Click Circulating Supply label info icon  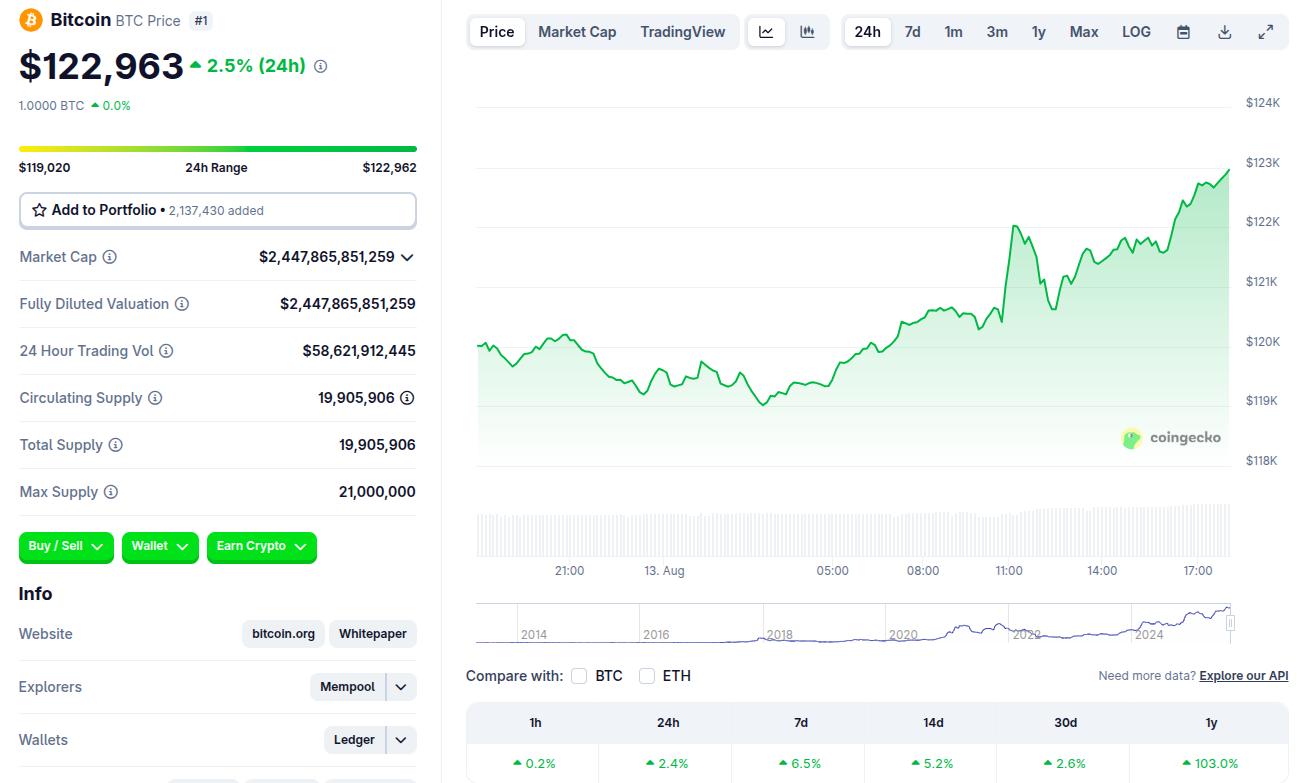point(155,398)
